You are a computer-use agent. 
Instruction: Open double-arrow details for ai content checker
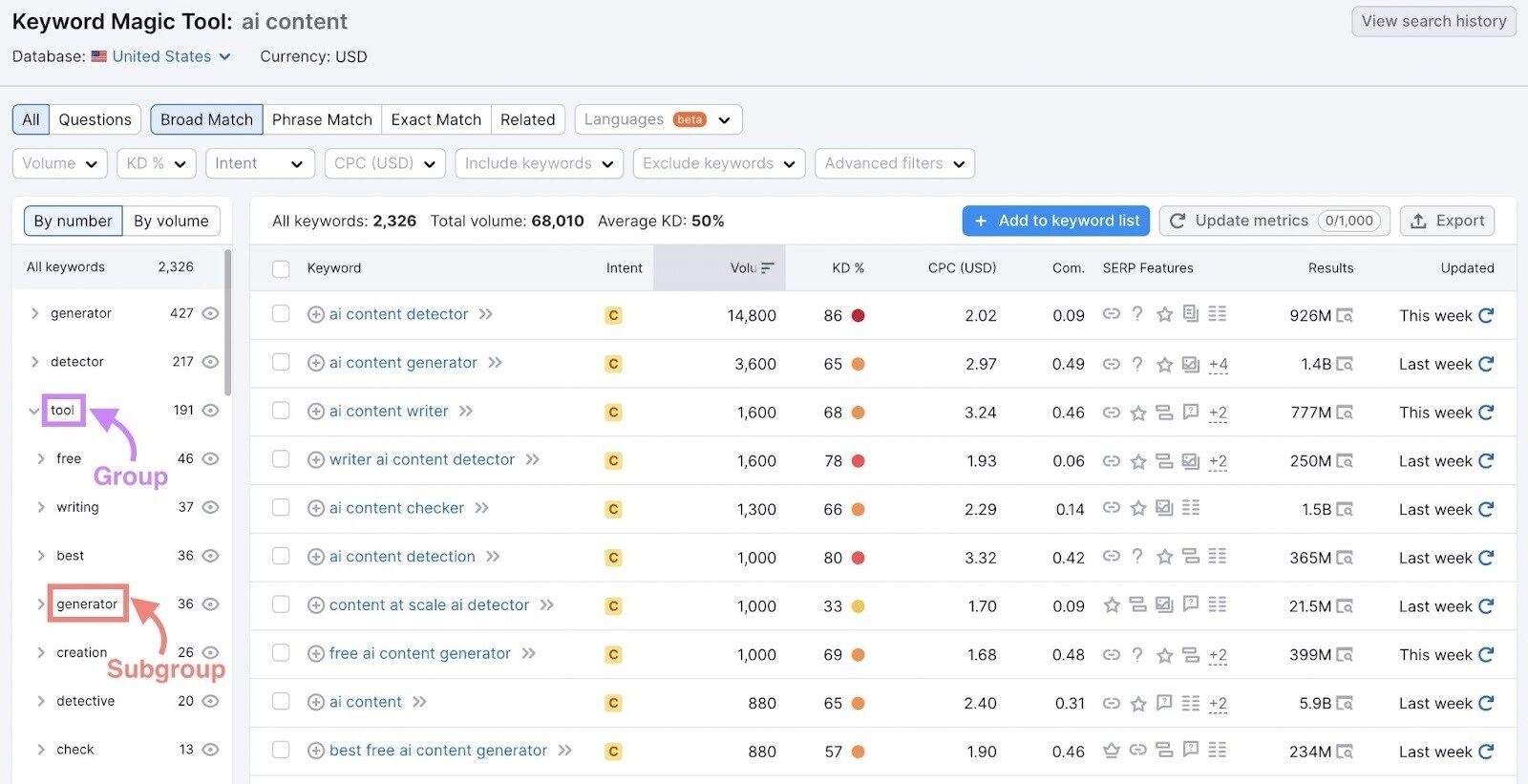click(481, 508)
